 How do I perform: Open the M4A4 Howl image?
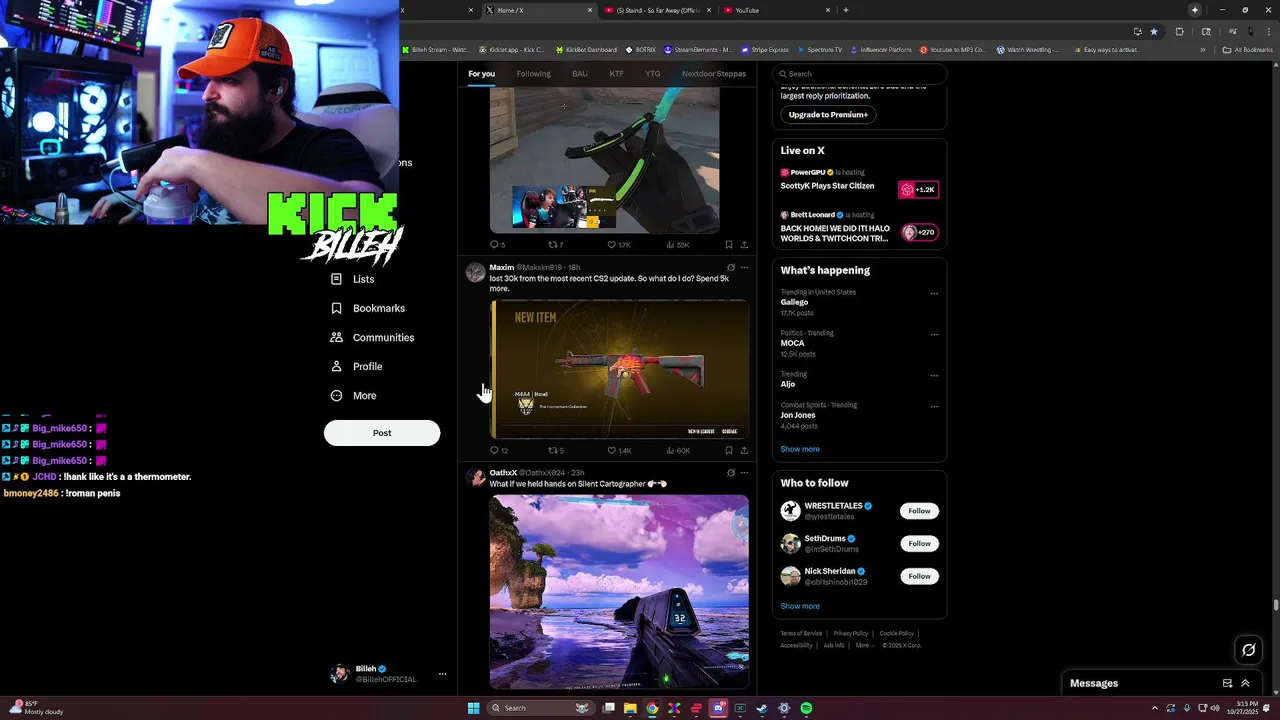click(619, 369)
